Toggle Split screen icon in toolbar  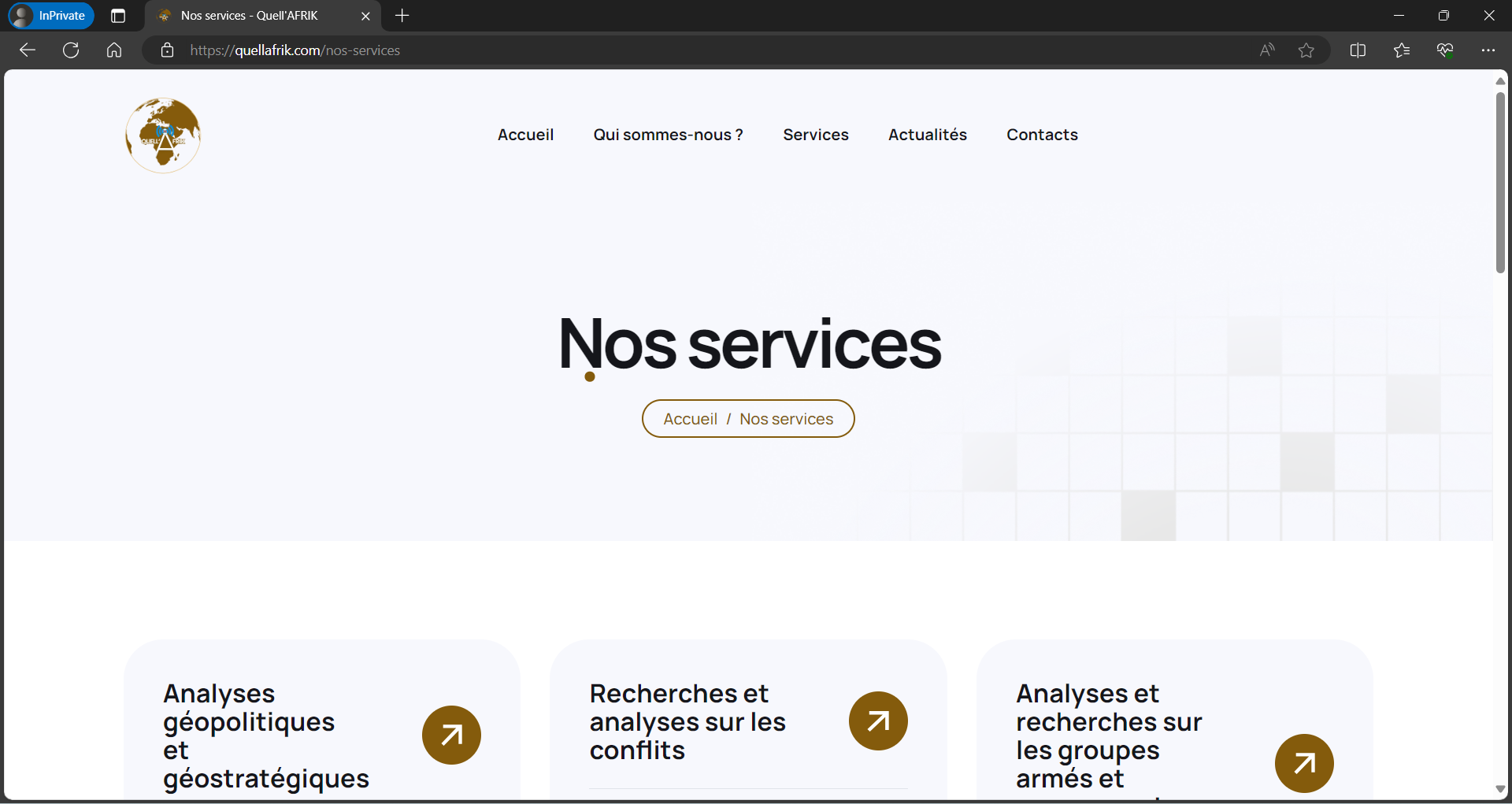click(1358, 50)
